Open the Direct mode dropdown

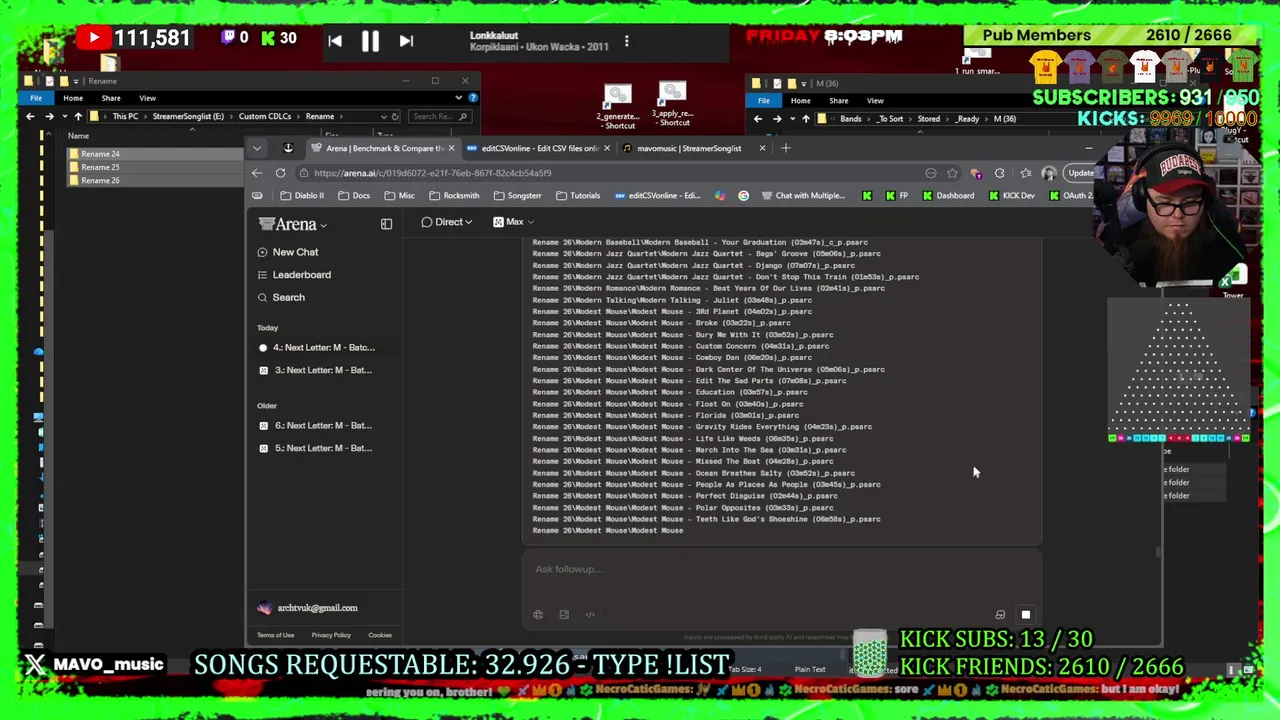pyautogui.click(x=446, y=222)
